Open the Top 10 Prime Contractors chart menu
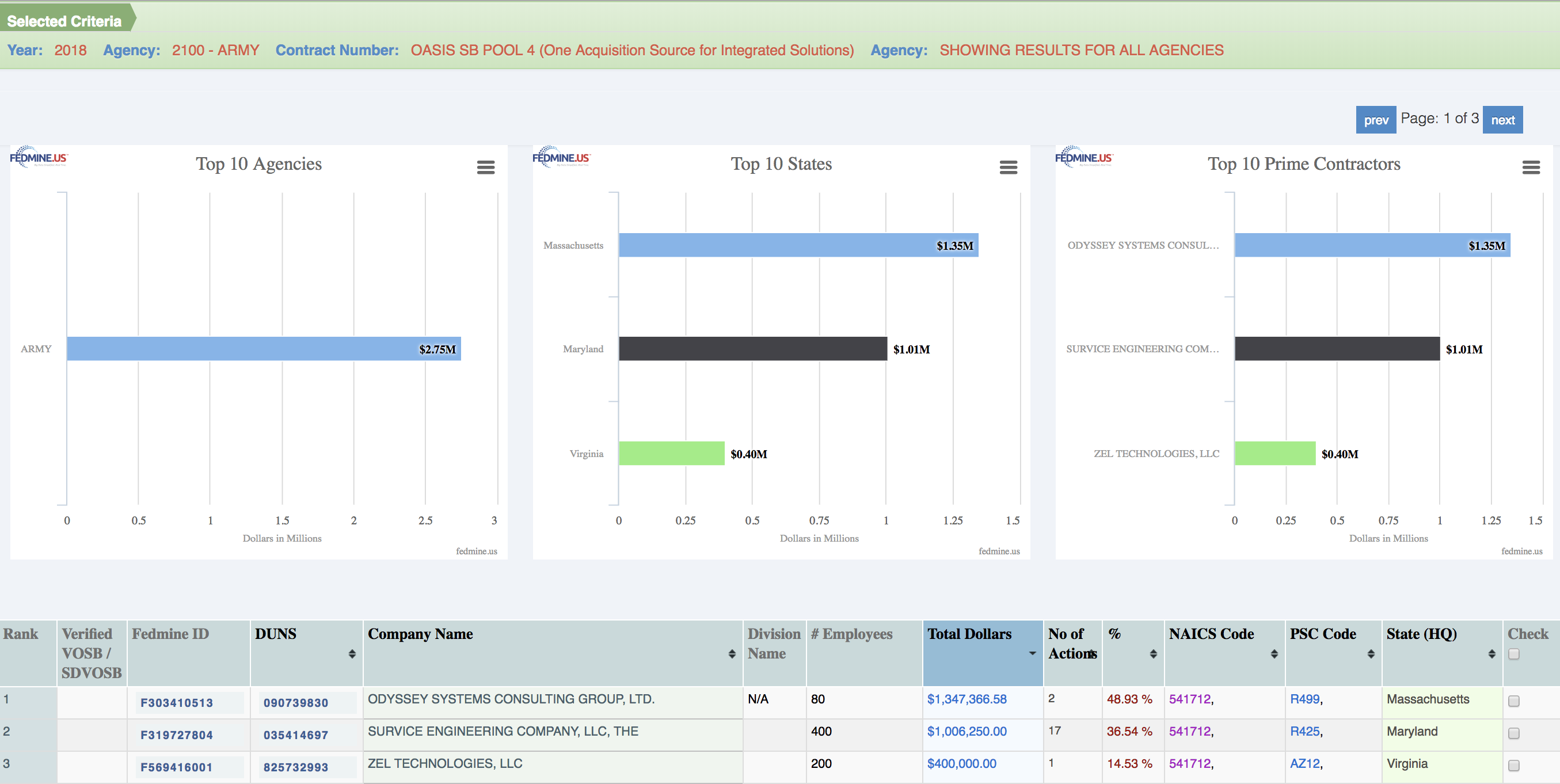Image resolution: width=1560 pixels, height=784 pixels. [1531, 167]
